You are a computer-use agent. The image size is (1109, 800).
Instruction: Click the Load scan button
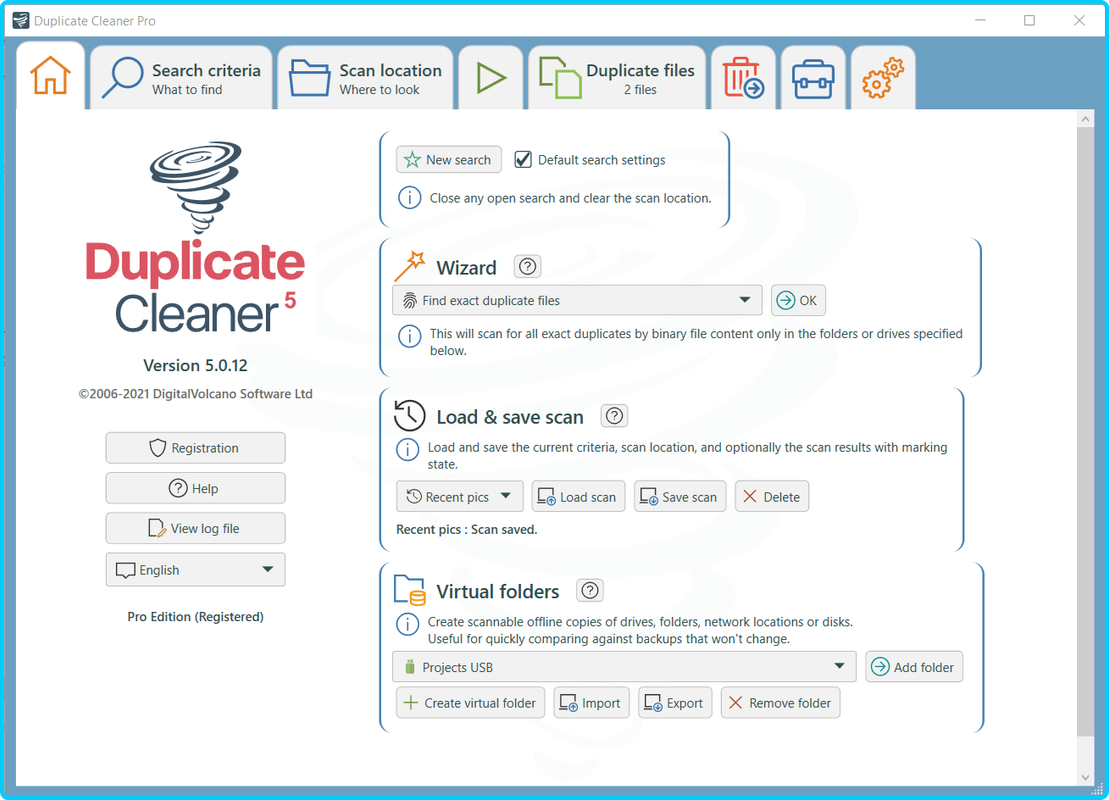tap(578, 497)
